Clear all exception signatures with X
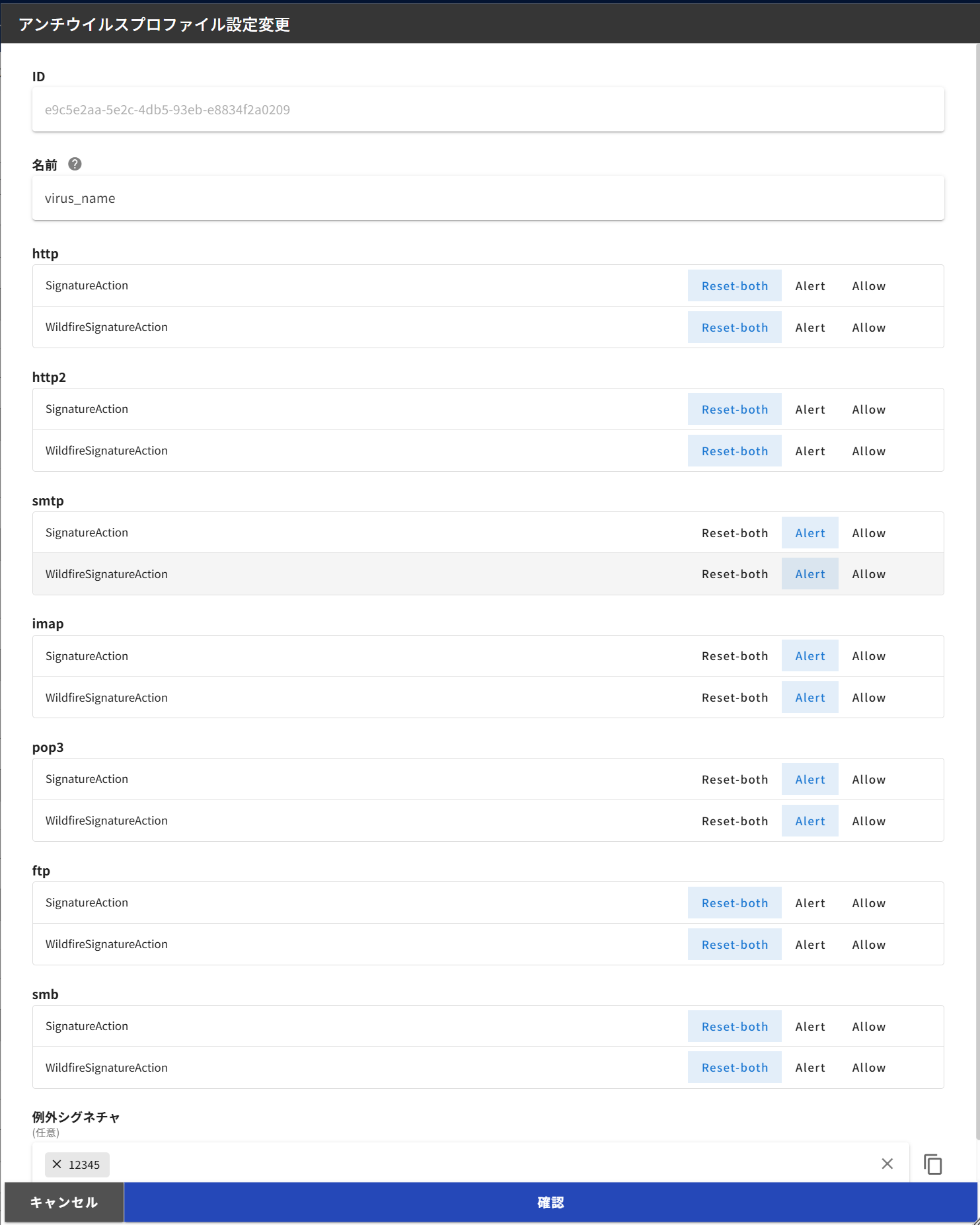This screenshot has height=1225, width=980. tap(887, 1164)
